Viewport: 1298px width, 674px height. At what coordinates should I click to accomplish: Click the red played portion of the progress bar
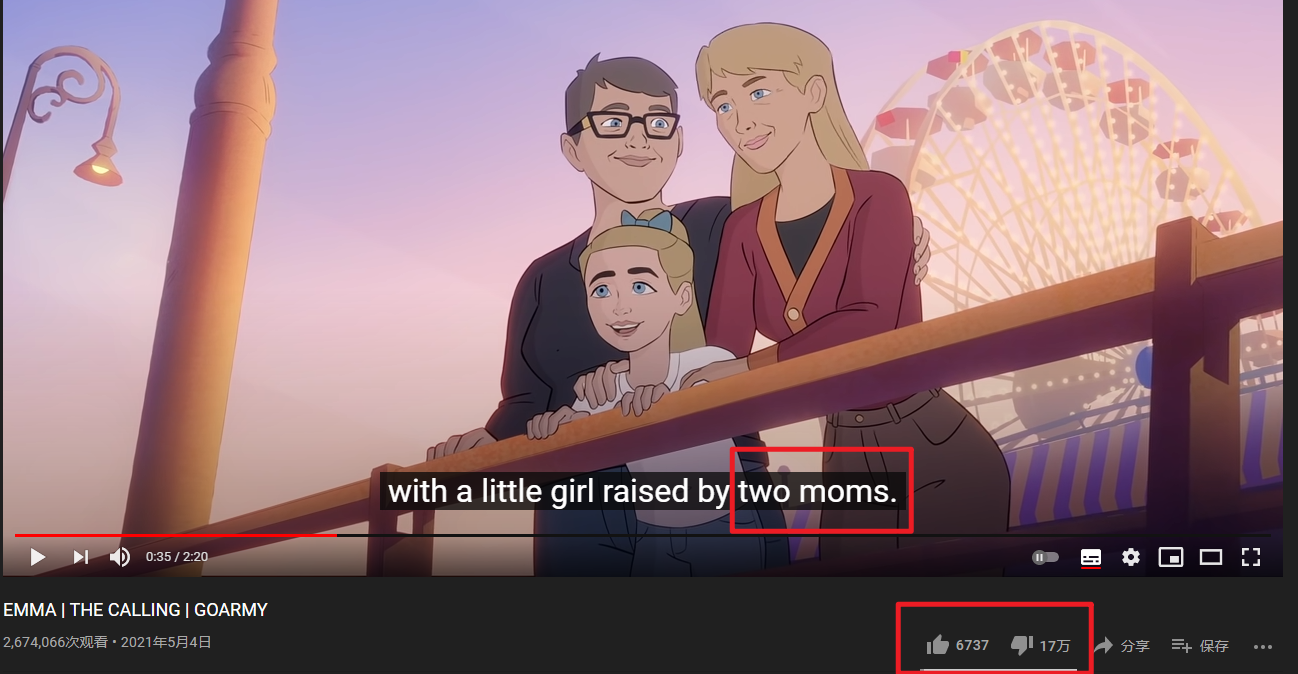[176, 535]
